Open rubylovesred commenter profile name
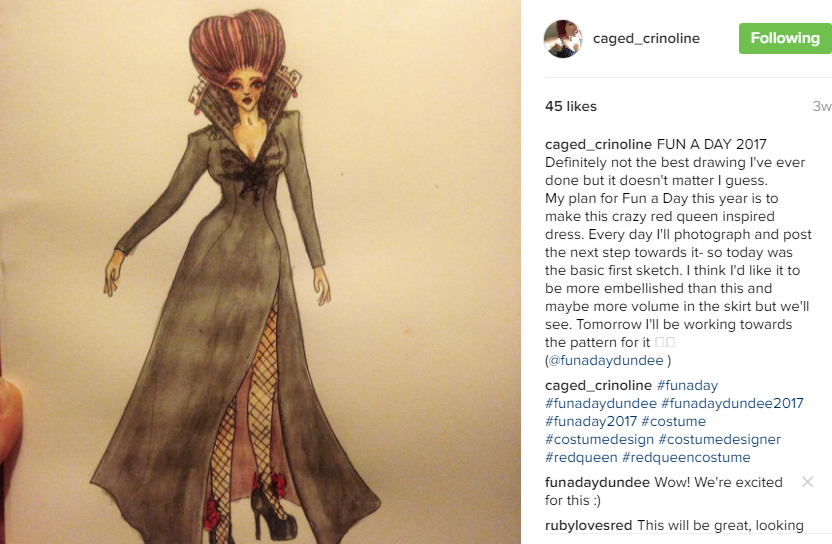Screen dimensions: 832x544 pos(588,525)
